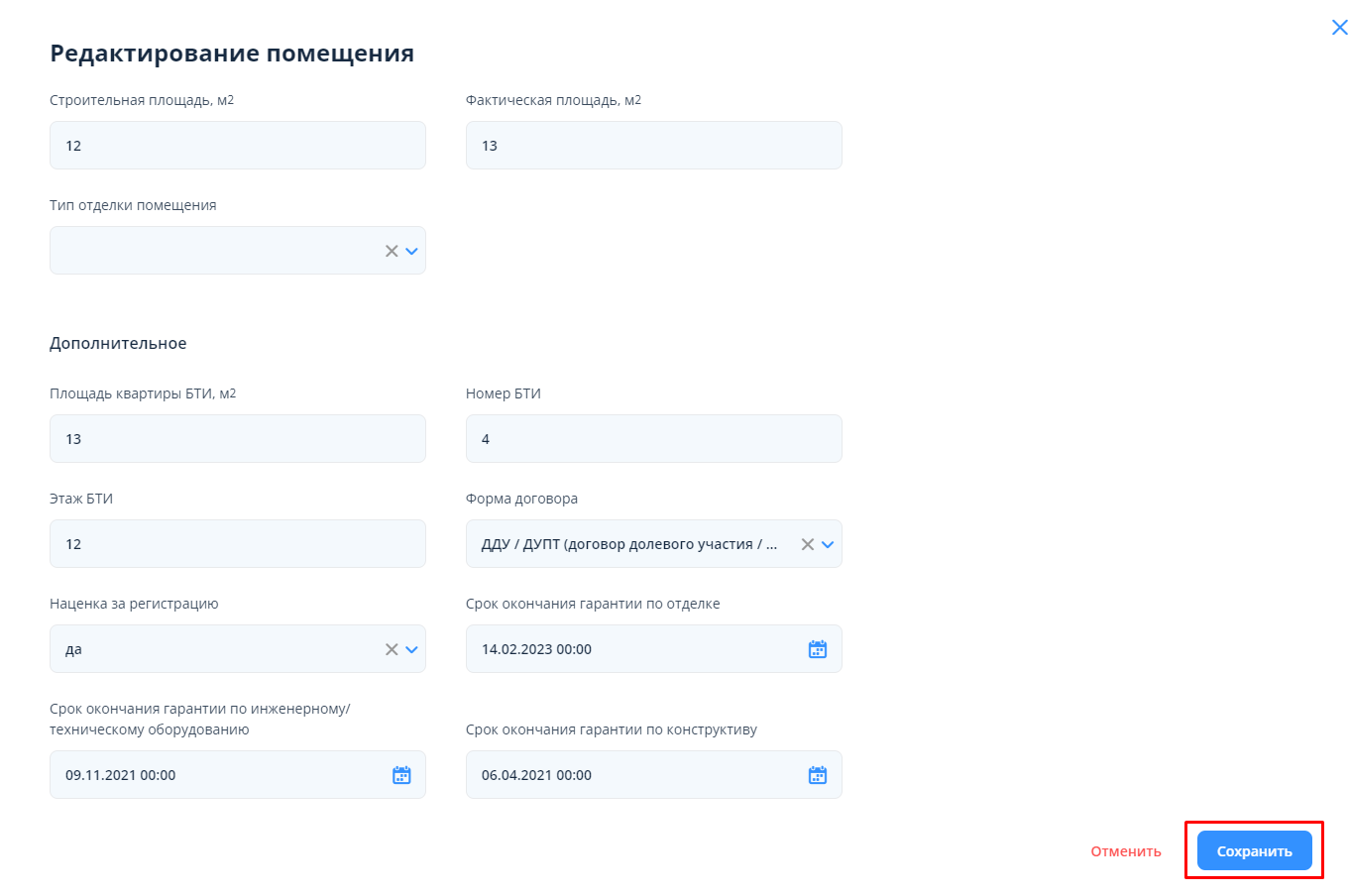Close the room editing dialog
The width and height of the screenshot is (1350, 896).
click(1339, 28)
